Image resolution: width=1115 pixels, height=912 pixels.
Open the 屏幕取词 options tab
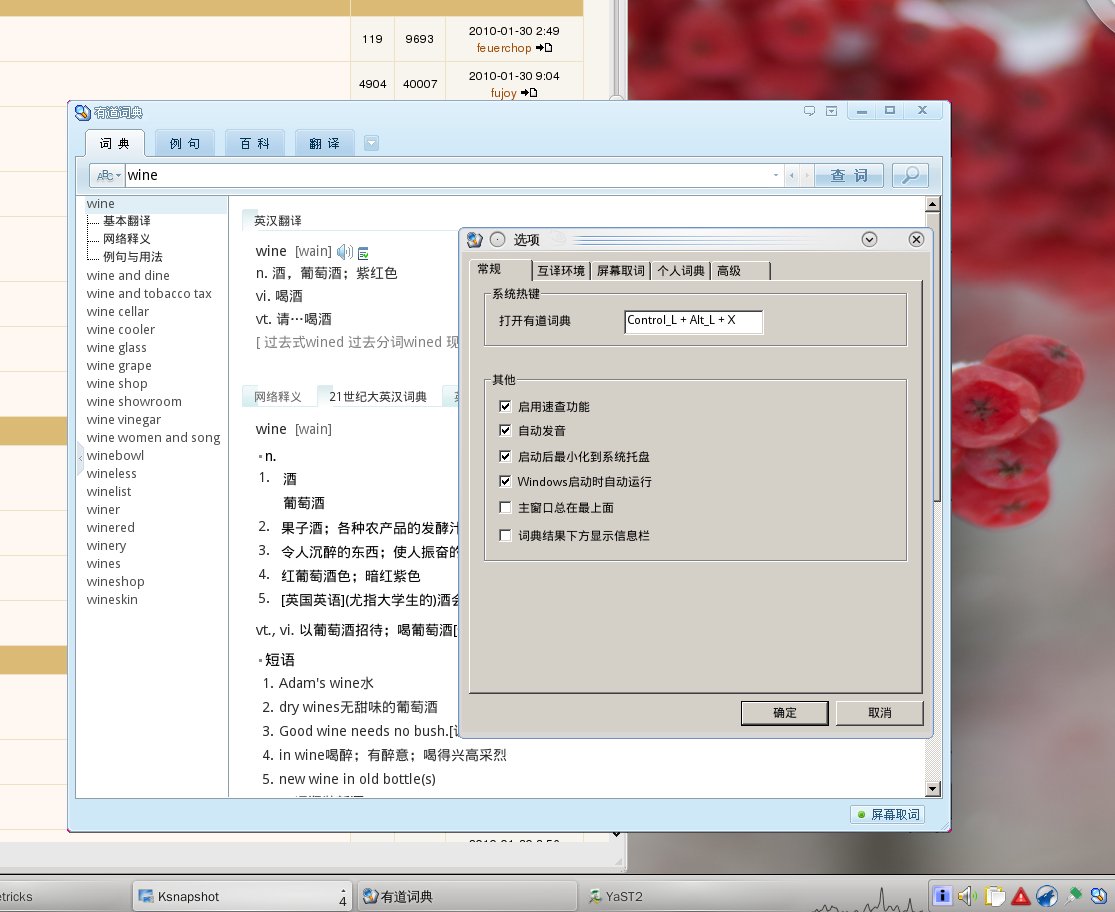point(621,271)
